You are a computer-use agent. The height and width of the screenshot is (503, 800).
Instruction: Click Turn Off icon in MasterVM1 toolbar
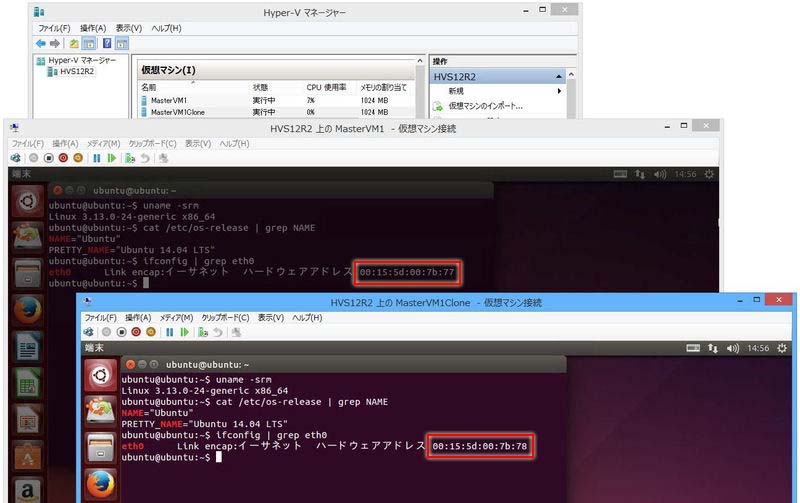tap(48, 158)
